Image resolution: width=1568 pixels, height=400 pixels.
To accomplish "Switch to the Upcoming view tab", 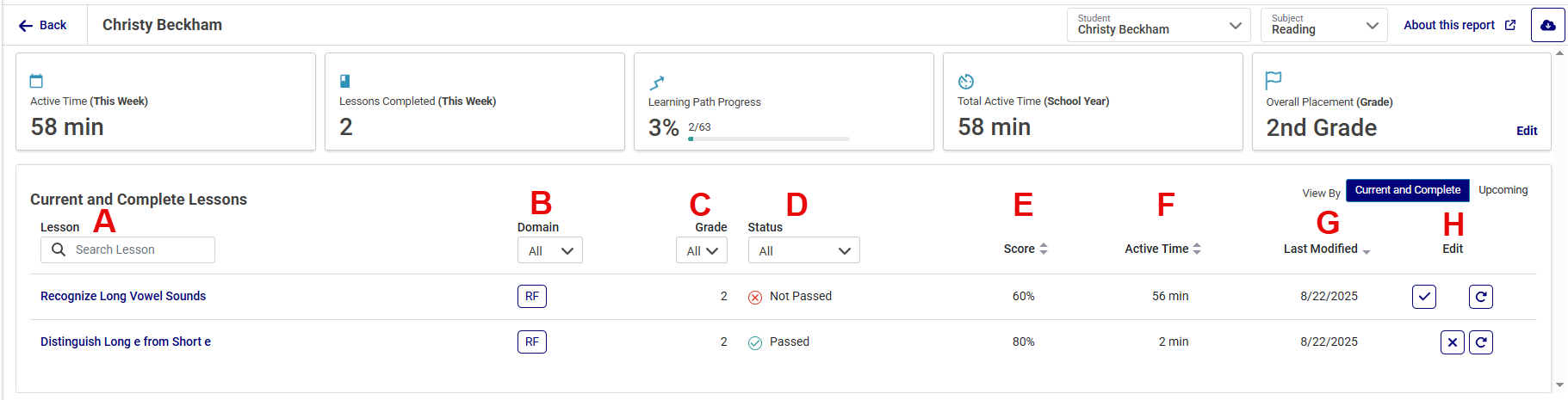I will pos(1503,190).
